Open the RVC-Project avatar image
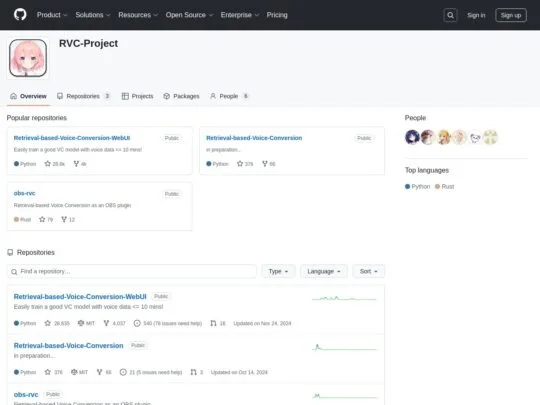 coord(28,58)
